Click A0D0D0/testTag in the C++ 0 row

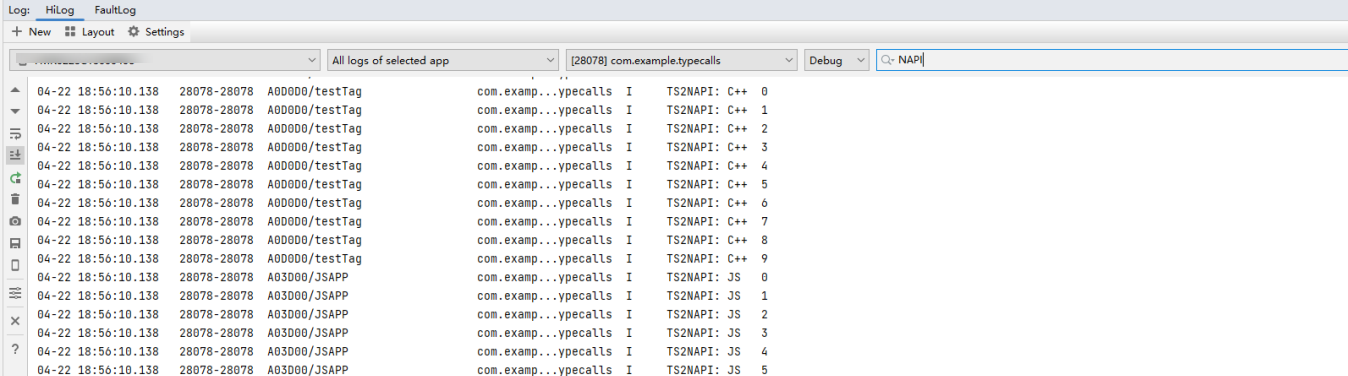point(314,91)
